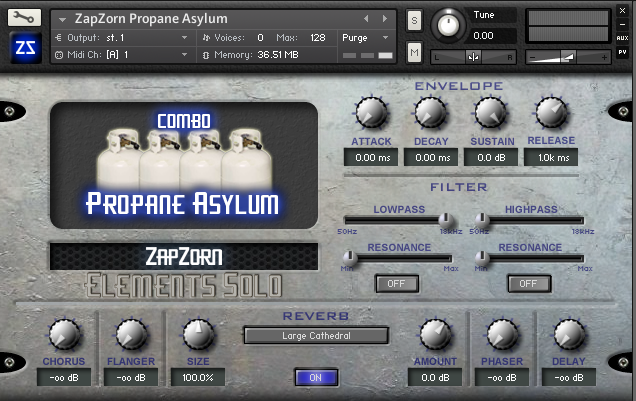Click the Phaser knob

502,335
